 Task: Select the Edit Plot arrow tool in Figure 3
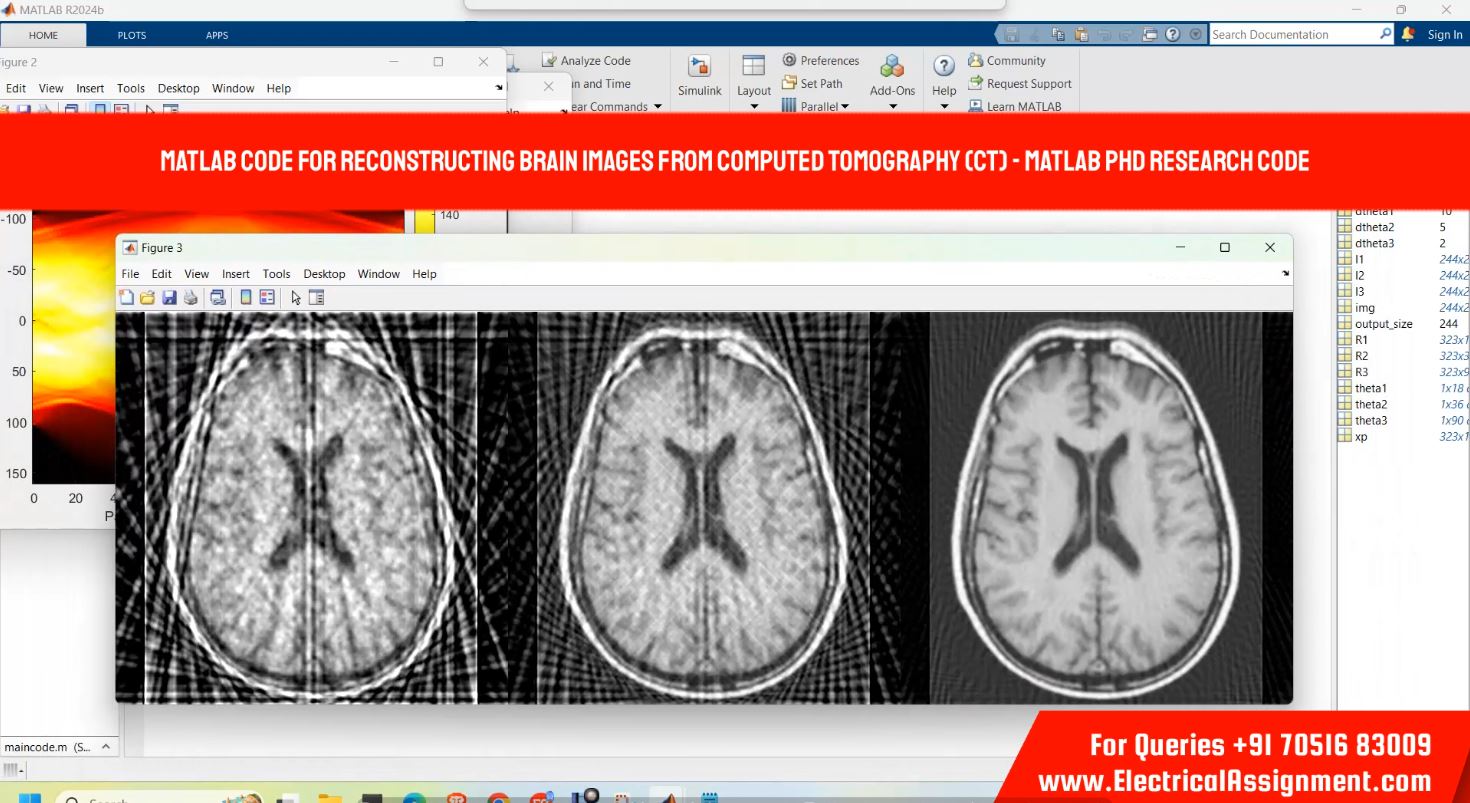point(296,297)
